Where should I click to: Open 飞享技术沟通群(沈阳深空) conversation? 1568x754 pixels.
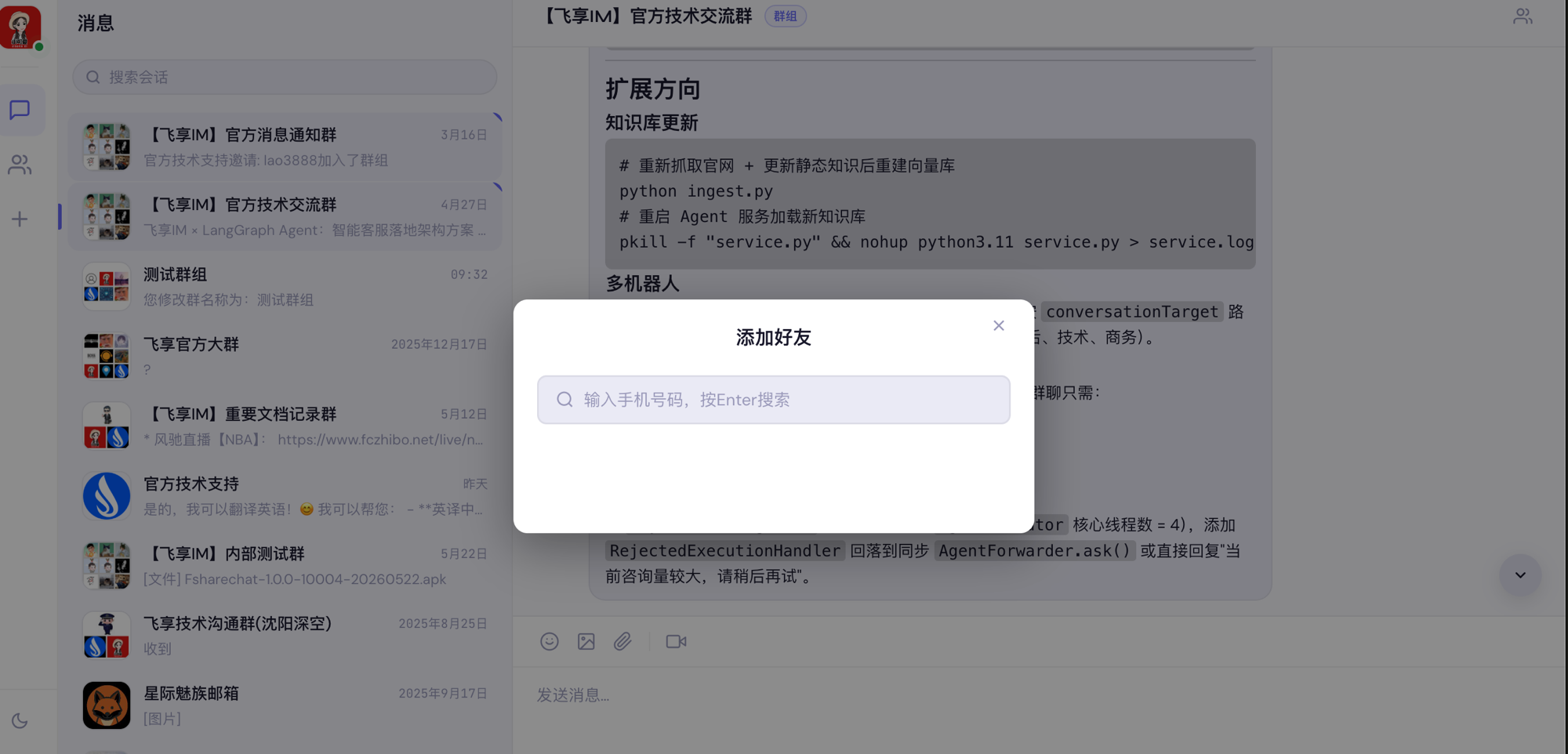coord(285,636)
